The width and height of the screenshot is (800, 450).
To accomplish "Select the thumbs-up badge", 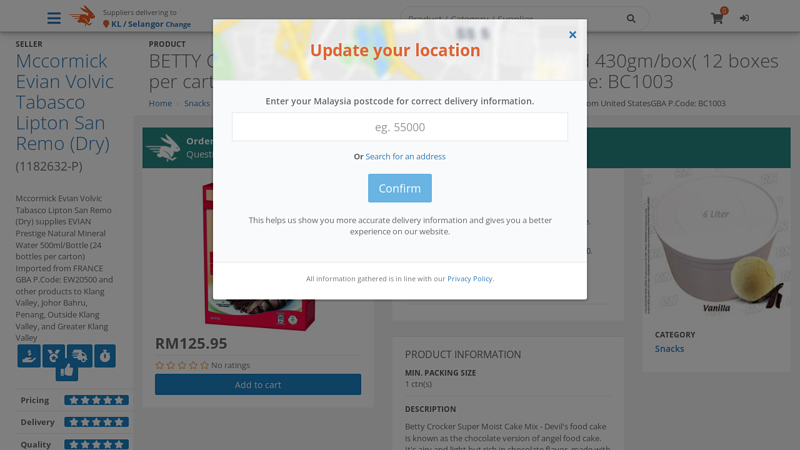I will 67,371.
